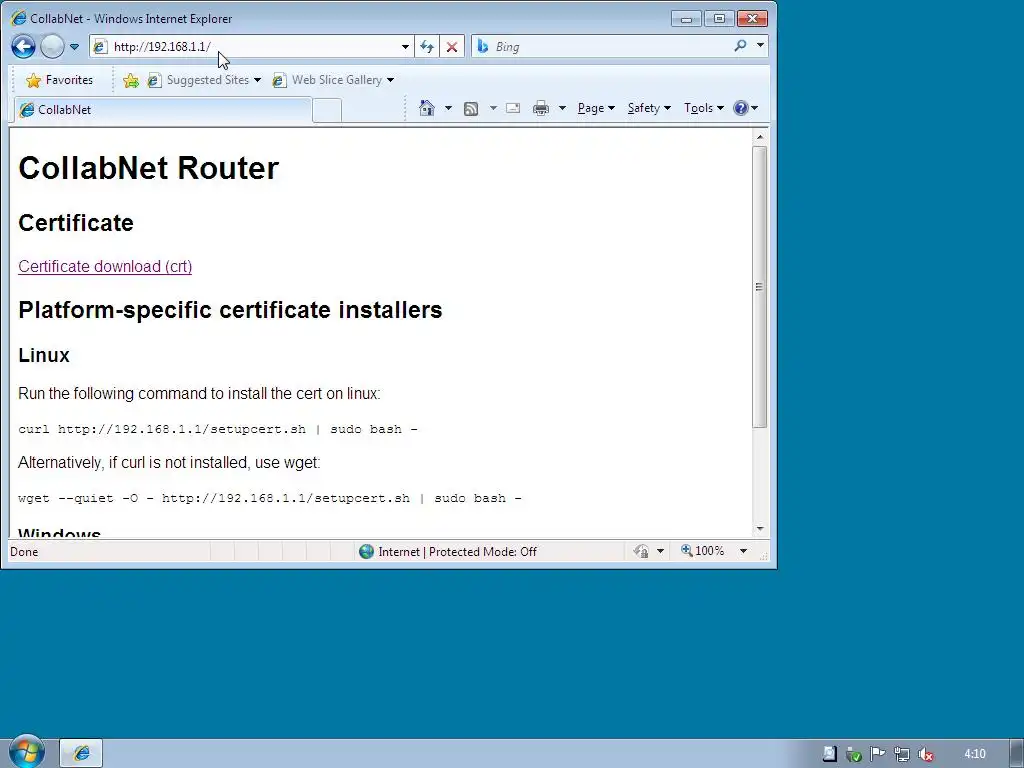Click the Back navigation arrow button

click(24, 46)
